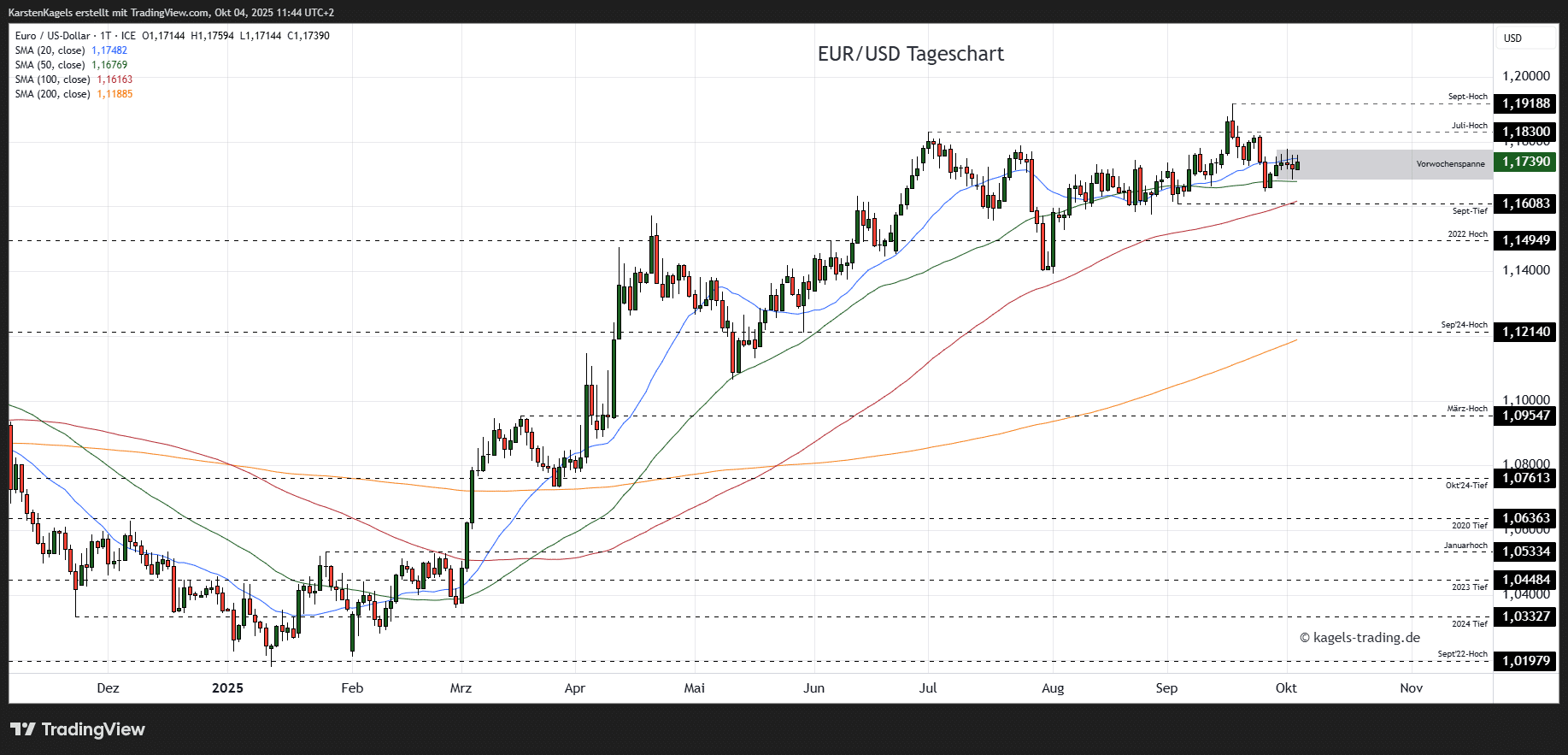Click the SMA (20, close) legend entry

[50, 50]
